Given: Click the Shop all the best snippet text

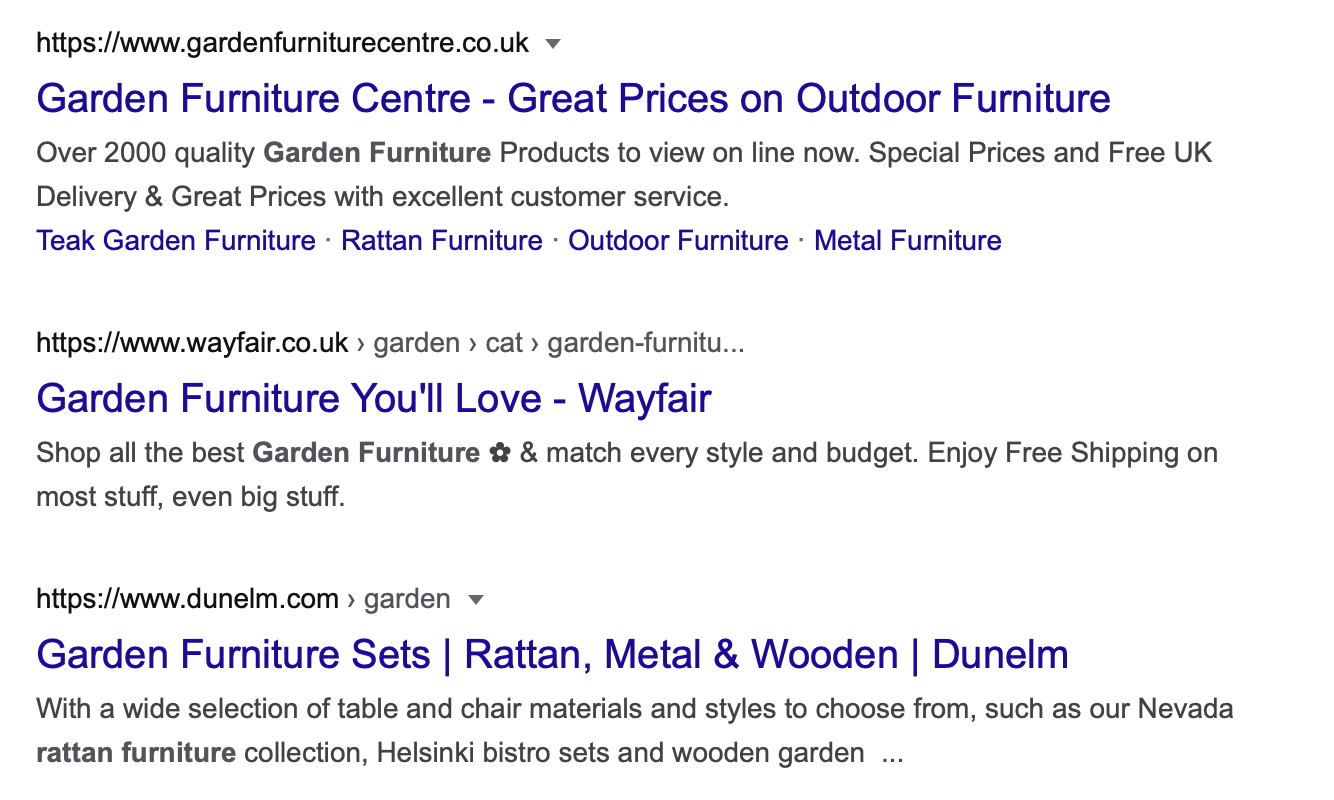Looking at the screenshot, I should pos(627,475).
